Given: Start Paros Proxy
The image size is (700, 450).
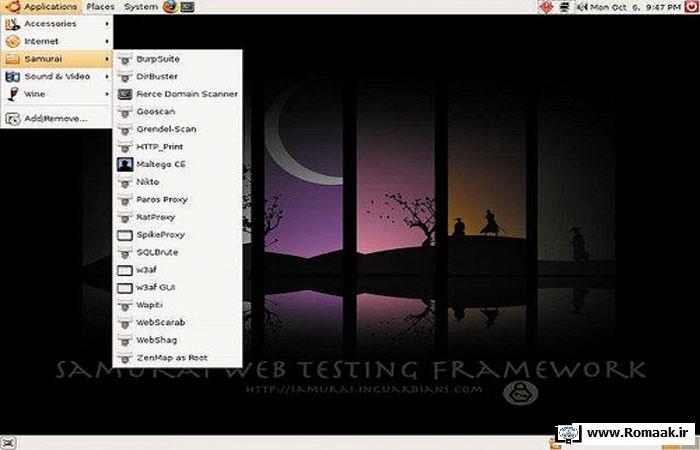Looking at the screenshot, I should [178, 200].
